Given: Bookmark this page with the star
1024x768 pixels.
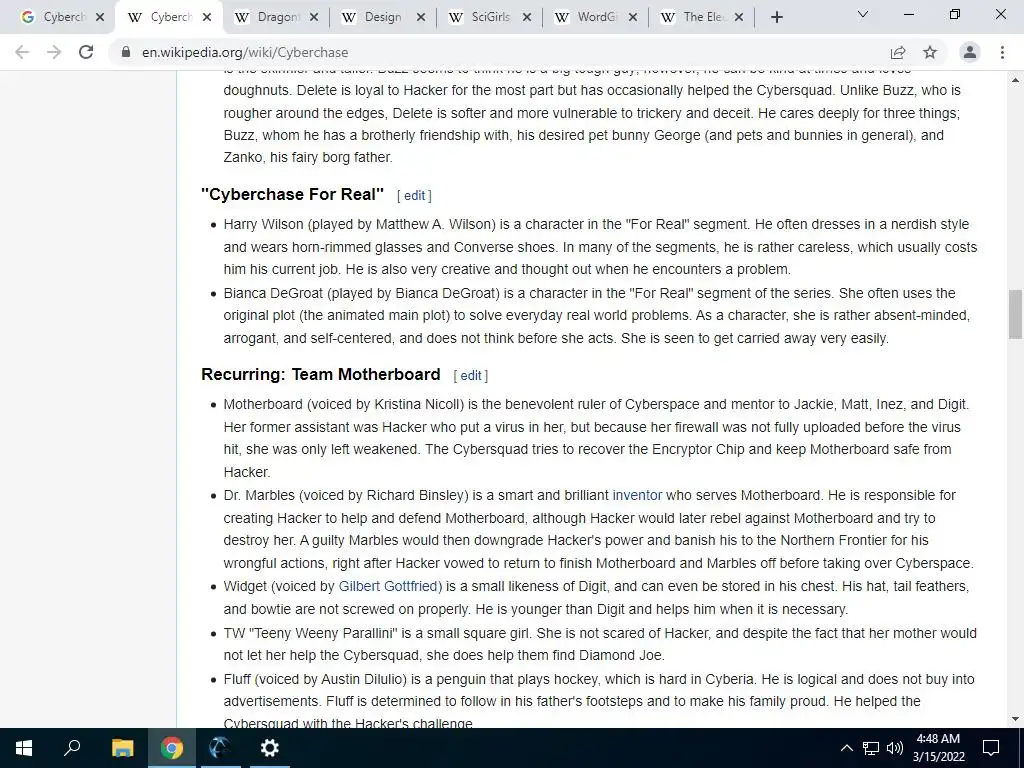Looking at the screenshot, I should [x=930, y=52].
